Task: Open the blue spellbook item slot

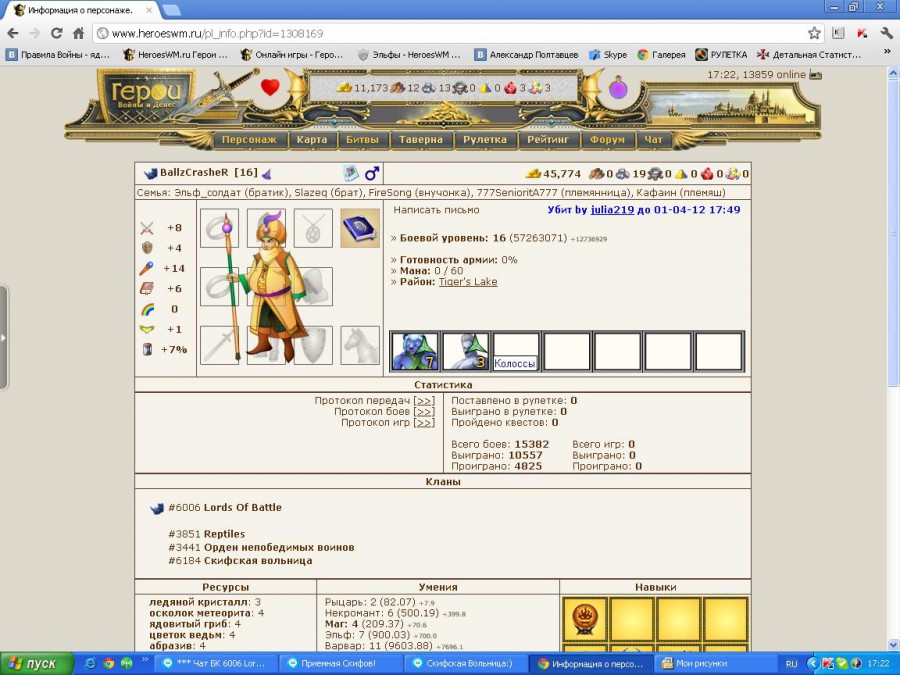Action: [x=360, y=228]
